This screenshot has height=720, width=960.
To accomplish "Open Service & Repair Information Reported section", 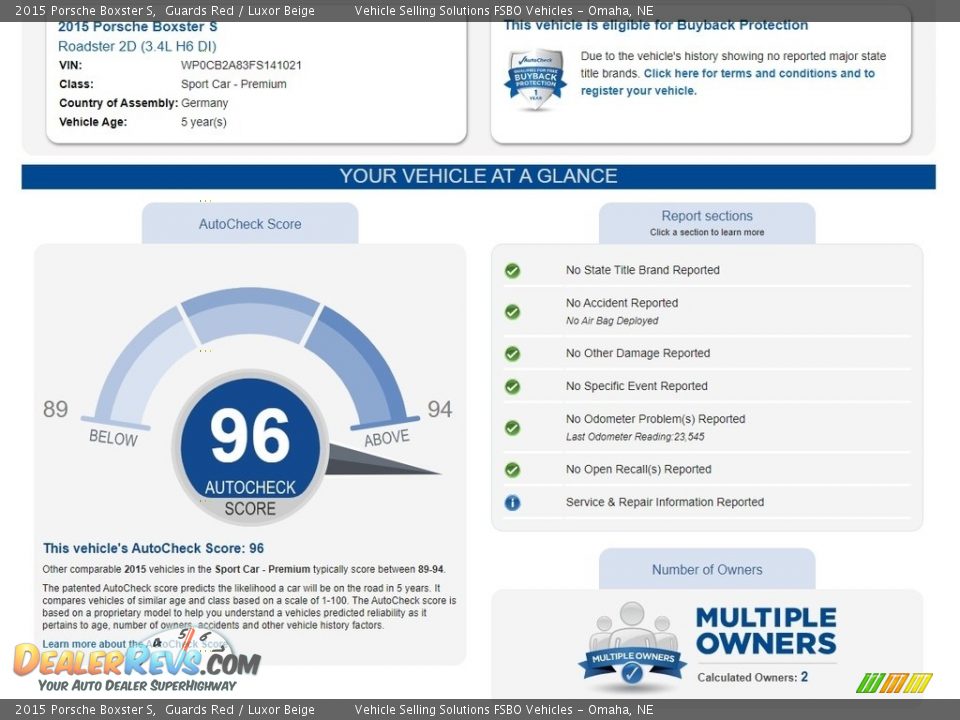I will [x=664, y=502].
